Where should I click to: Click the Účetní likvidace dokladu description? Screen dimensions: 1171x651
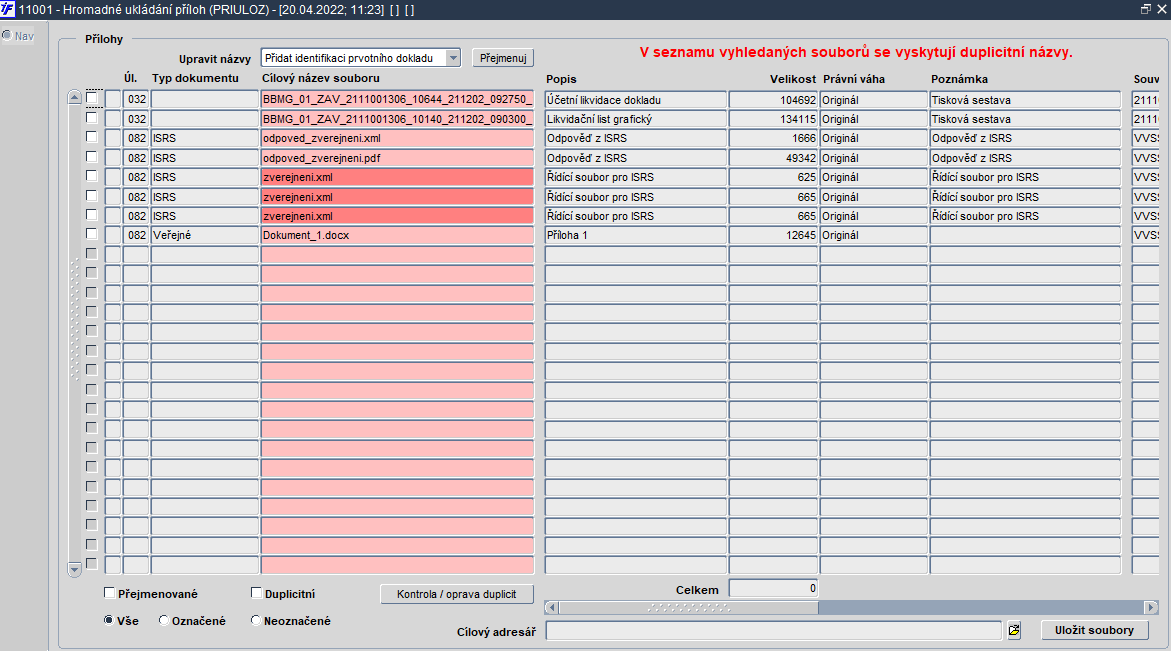tap(636, 99)
